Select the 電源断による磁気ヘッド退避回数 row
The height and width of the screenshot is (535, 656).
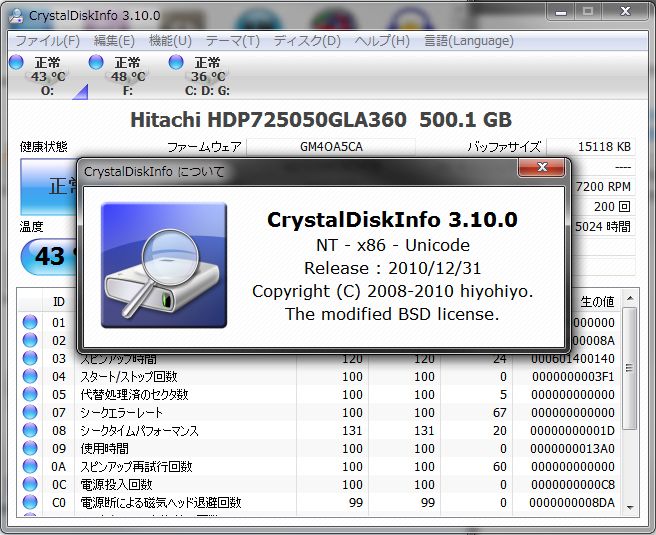coord(319,502)
